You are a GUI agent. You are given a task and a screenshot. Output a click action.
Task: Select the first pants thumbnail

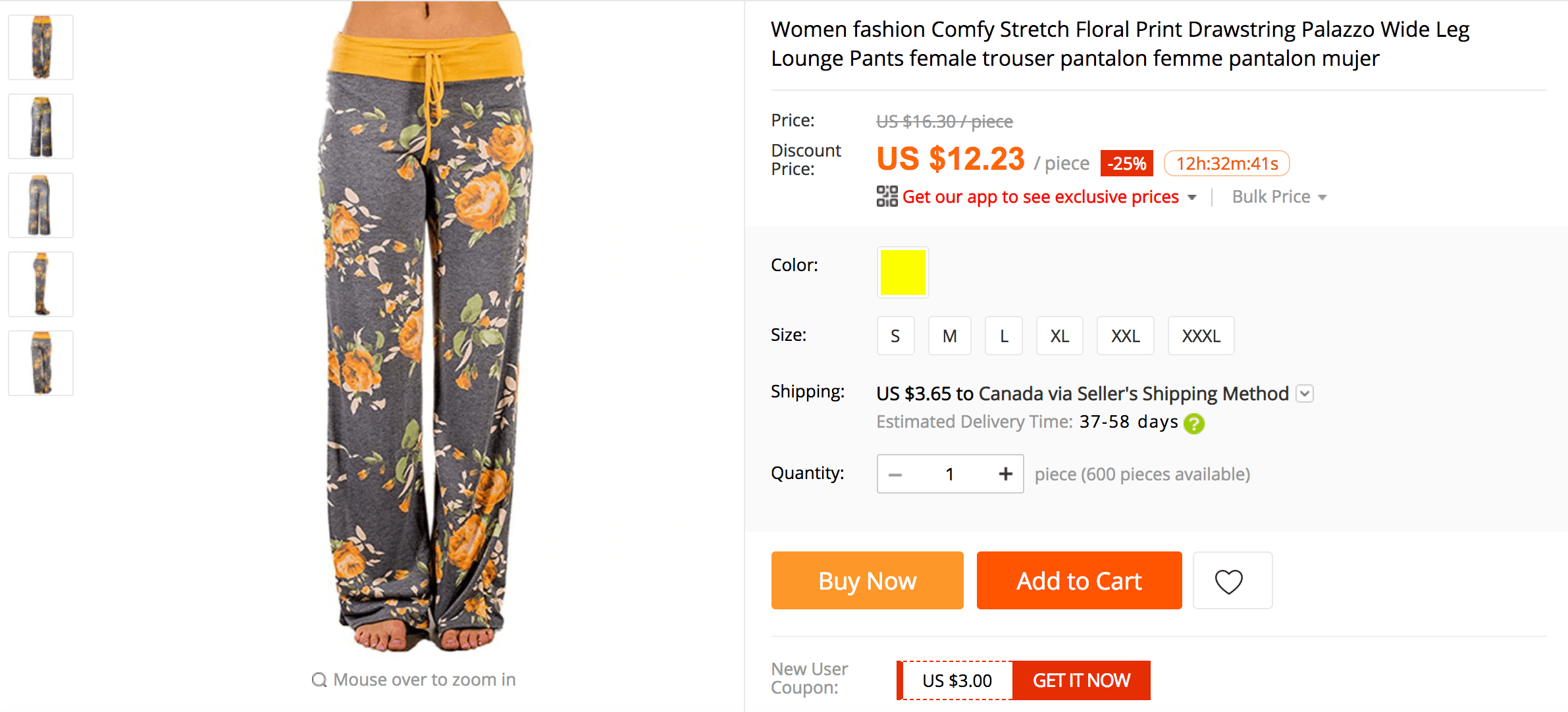41,47
